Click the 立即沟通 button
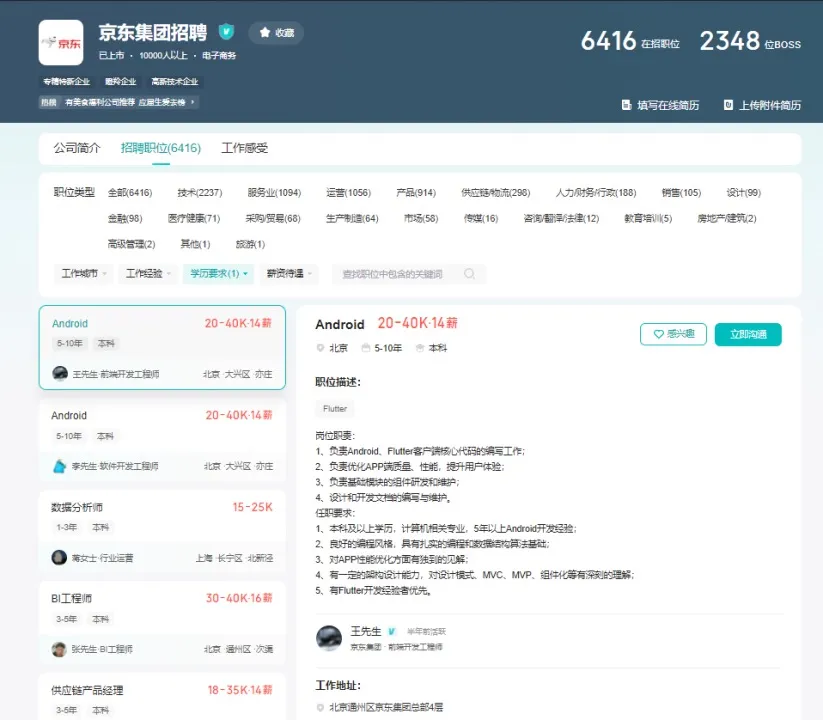This screenshot has height=720, width=823. (748, 334)
